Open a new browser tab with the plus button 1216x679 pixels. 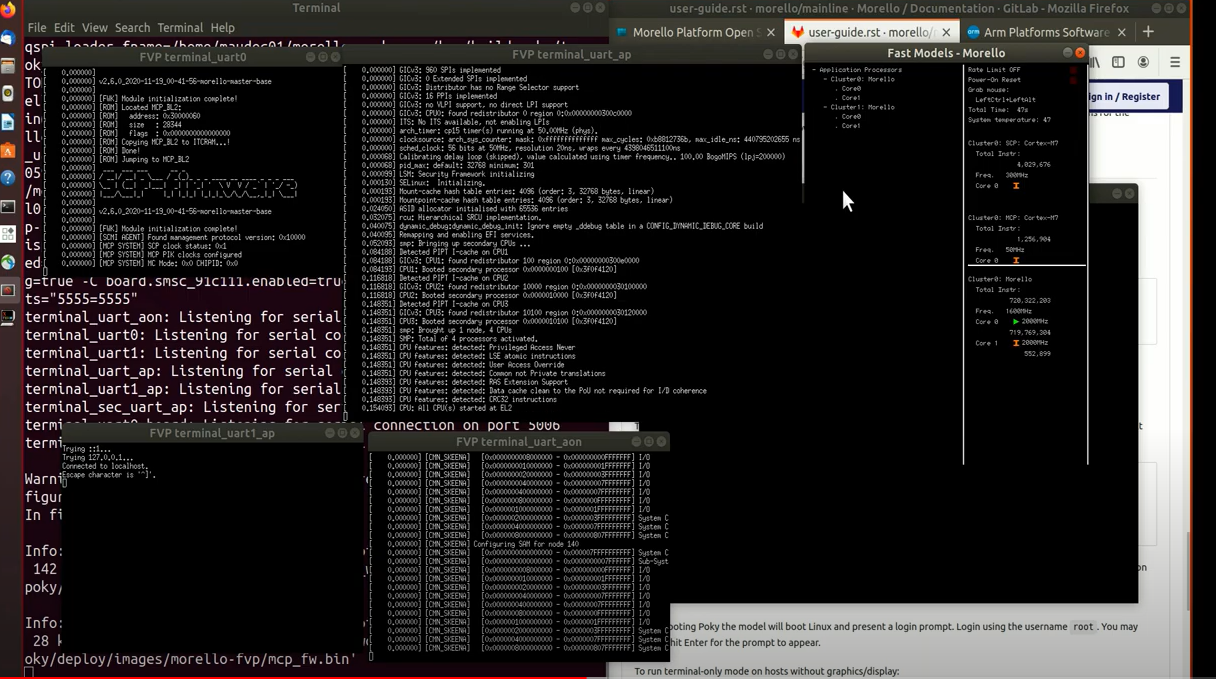[1148, 32]
